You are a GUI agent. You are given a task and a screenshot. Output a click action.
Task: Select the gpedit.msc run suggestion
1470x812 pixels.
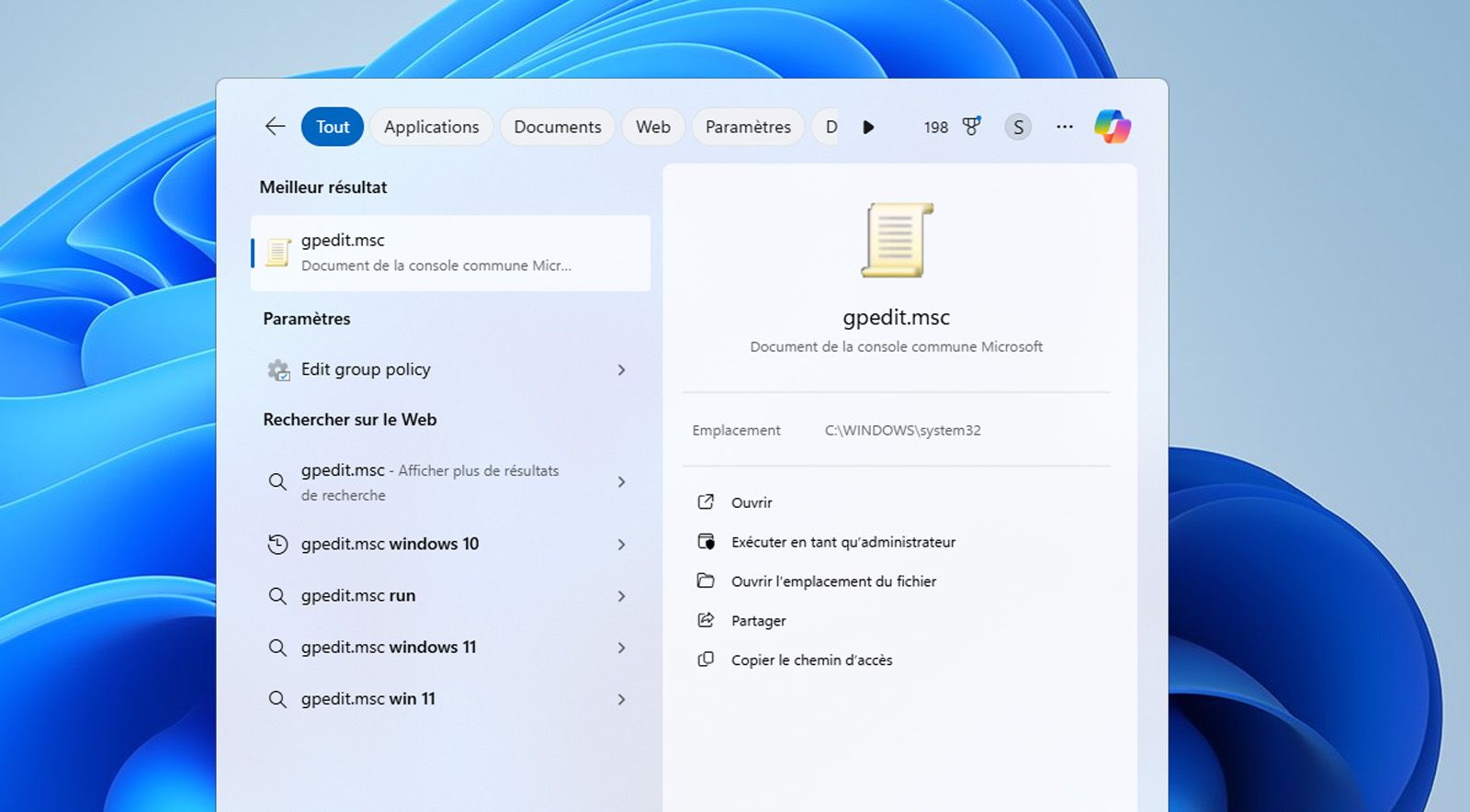click(x=450, y=595)
